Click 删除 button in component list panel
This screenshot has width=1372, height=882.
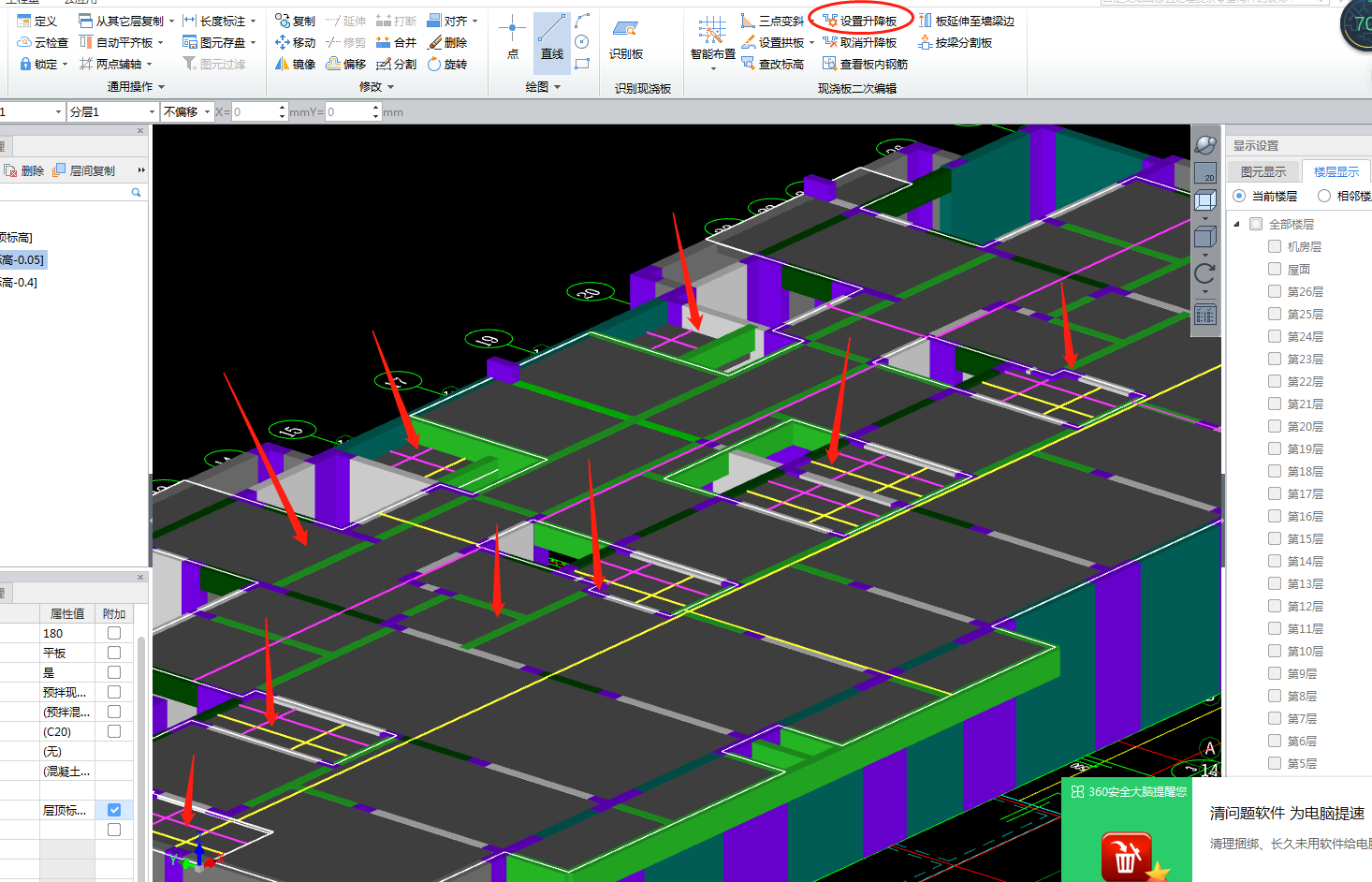point(24,170)
